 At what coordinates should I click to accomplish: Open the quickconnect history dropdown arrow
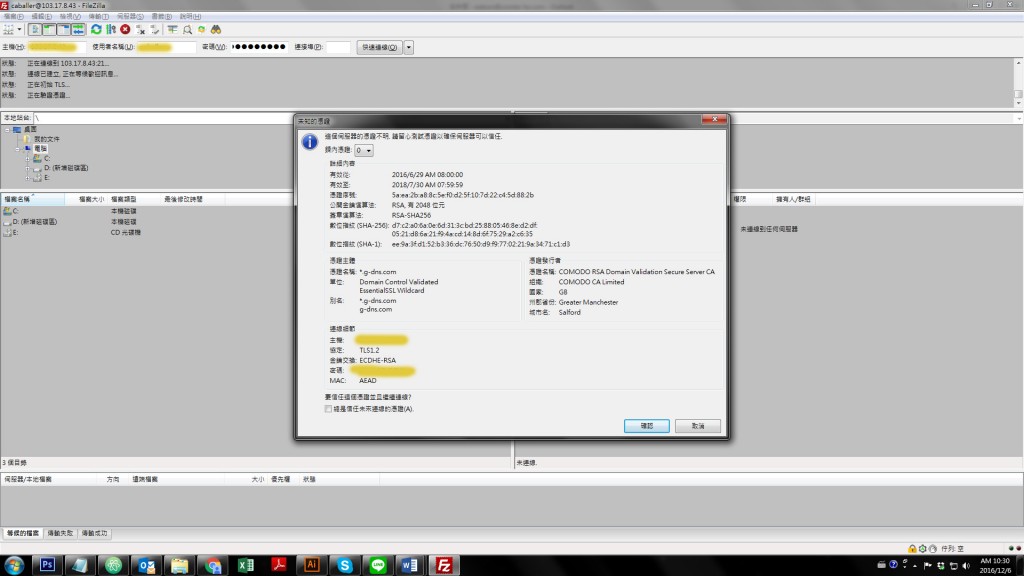409,47
